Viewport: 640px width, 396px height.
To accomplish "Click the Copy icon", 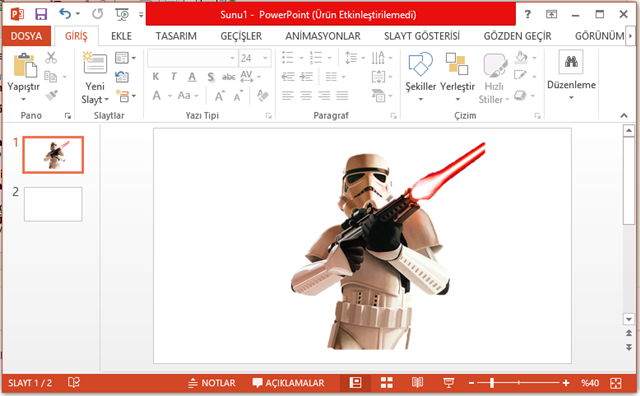I will click(x=51, y=76).
